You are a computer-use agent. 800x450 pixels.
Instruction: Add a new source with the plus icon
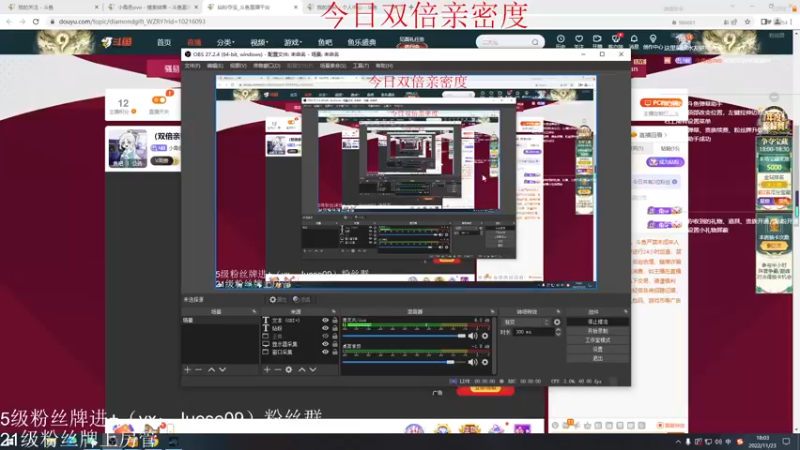tap(267, 369)
